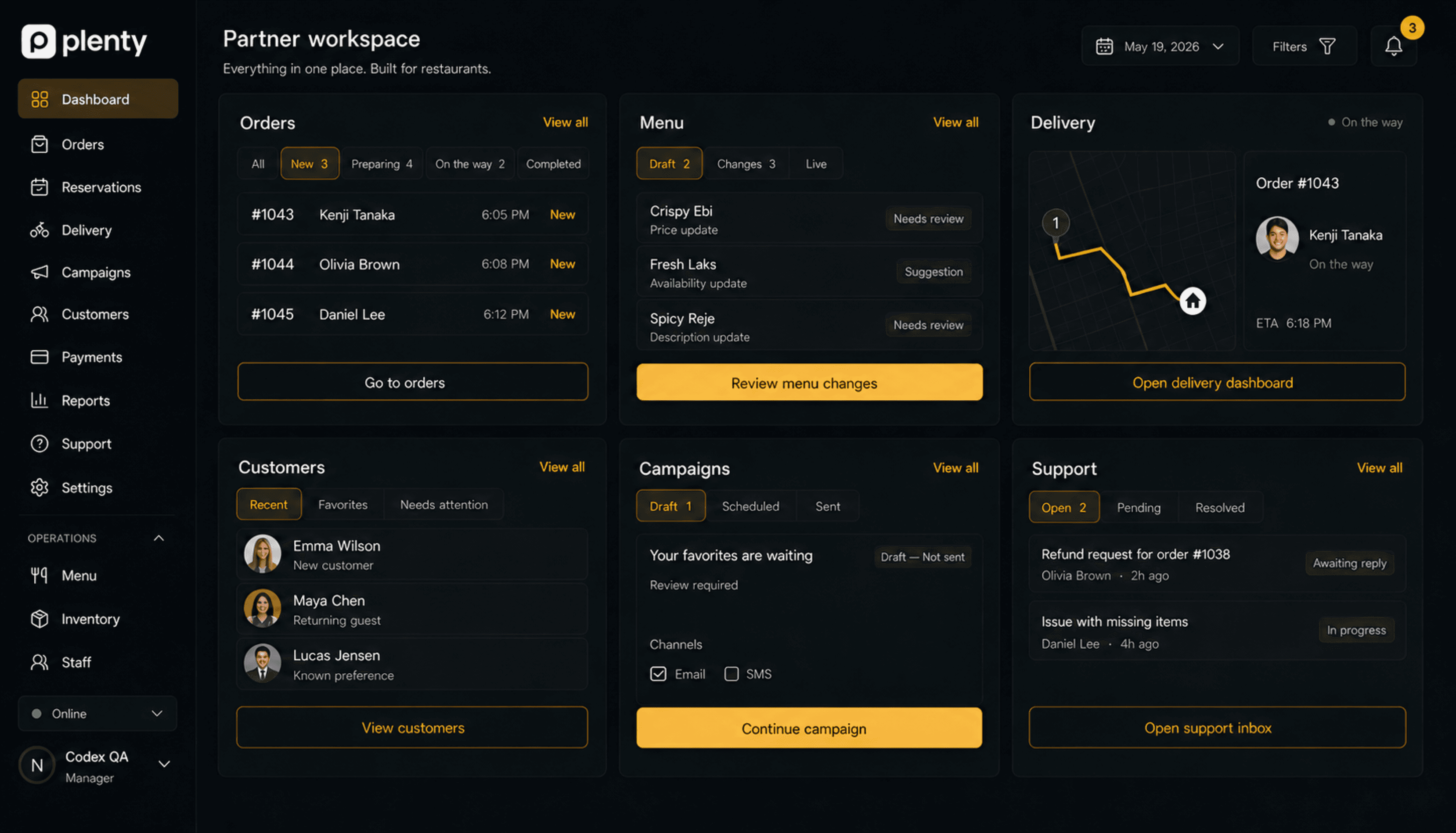Open the May 19, 2026 date dropdown

click(x=1160, y=47)
